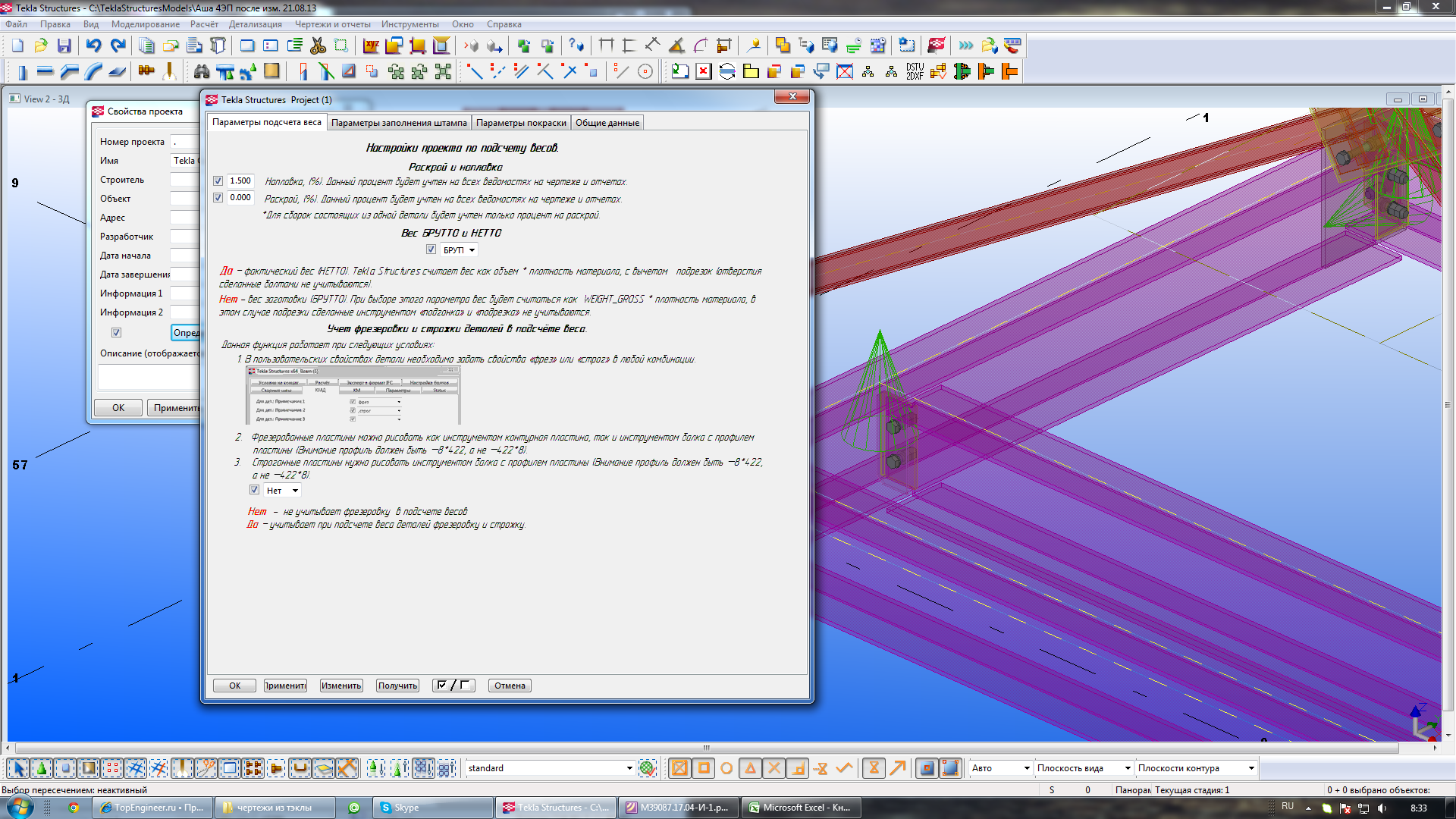1456x819 pixels.
Task: Click the DSTU 2DXF toolbar icon
Action: pyautogui.click(x=915, y=72)
